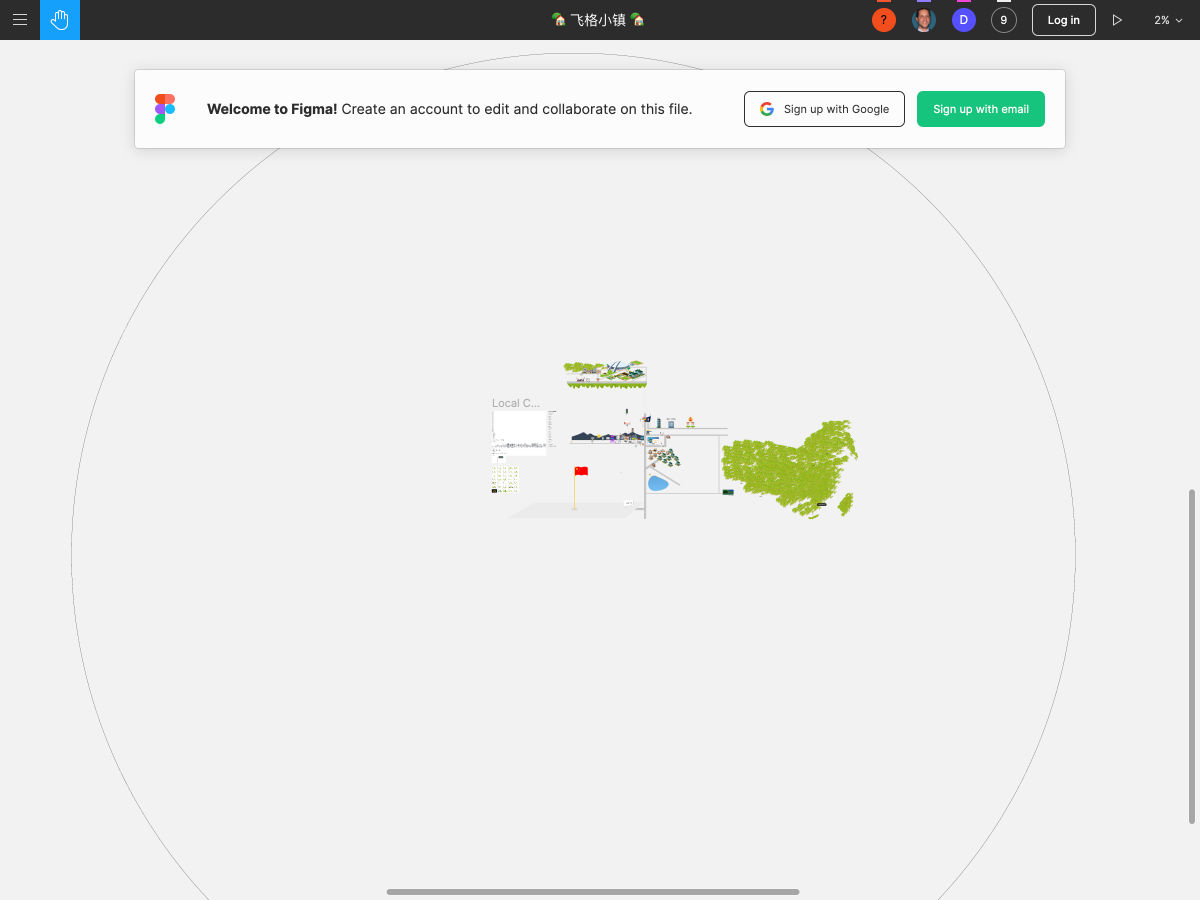
Task: Select the large green forest artwork
Action: tap(790, 468)
